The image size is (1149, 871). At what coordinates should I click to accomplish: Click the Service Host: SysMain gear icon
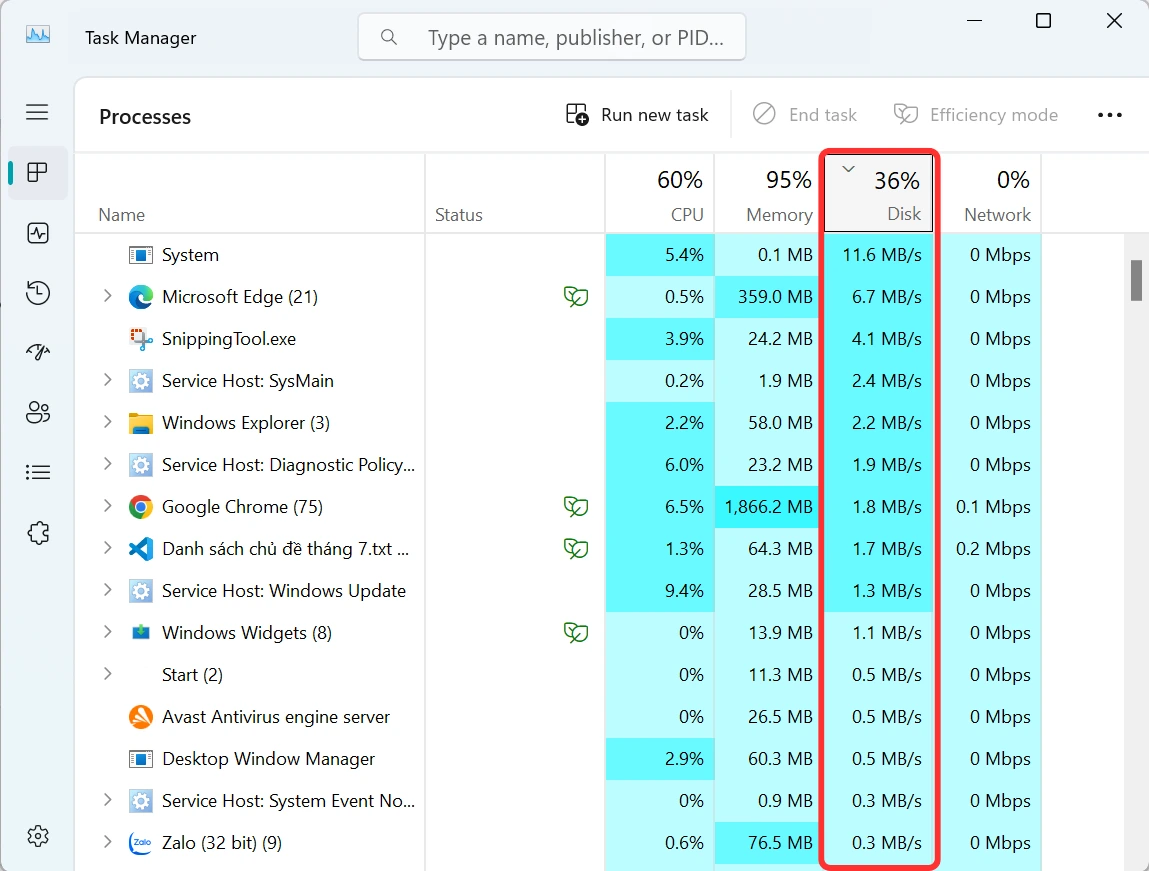141,381
